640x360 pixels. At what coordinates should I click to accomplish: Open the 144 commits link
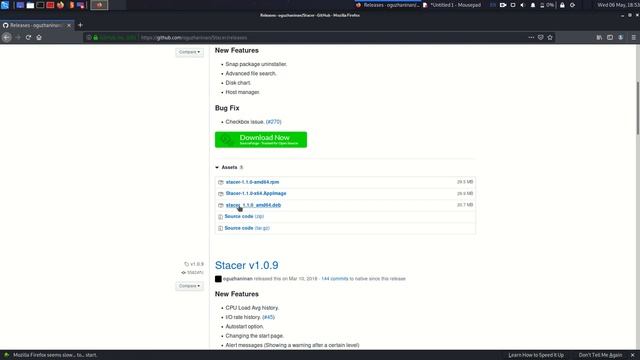(335, 279)
